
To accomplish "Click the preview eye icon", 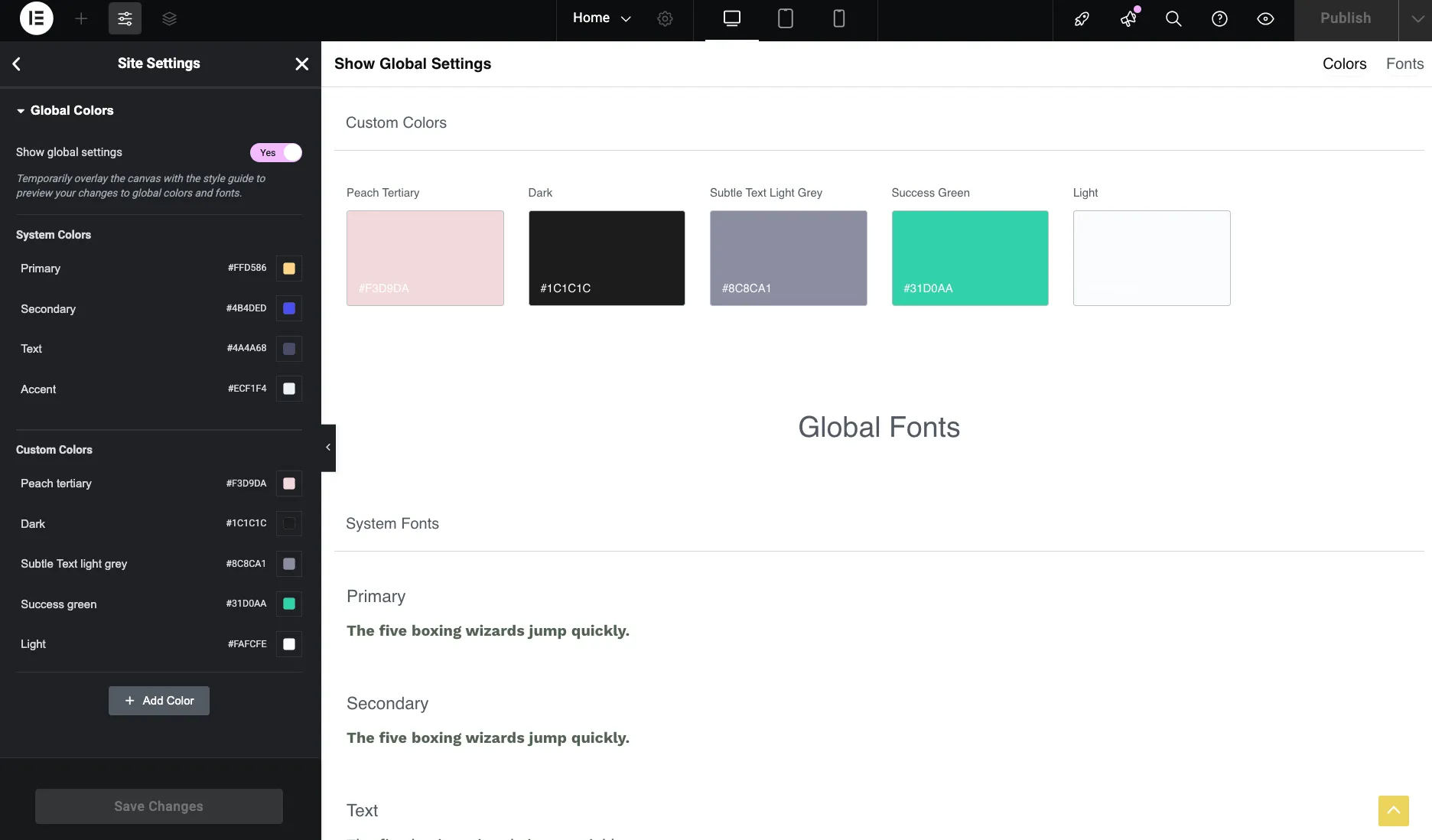I will point(1265,18).
